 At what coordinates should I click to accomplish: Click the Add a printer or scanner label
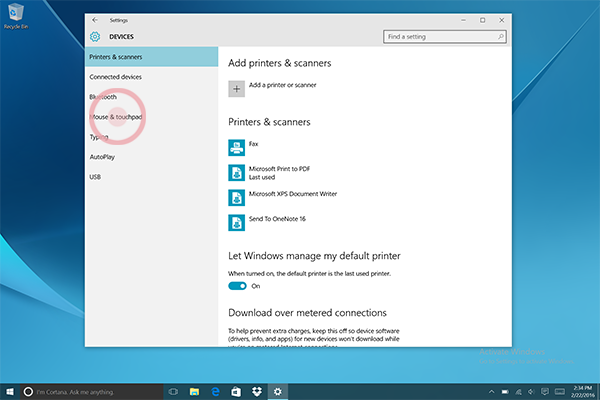[283, 85]
